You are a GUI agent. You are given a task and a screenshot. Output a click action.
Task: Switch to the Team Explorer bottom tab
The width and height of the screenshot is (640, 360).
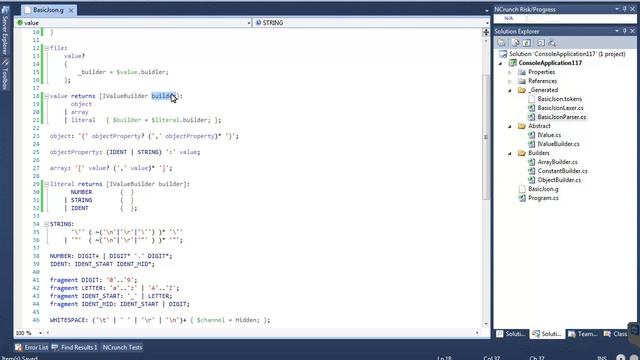click(583, 334)
